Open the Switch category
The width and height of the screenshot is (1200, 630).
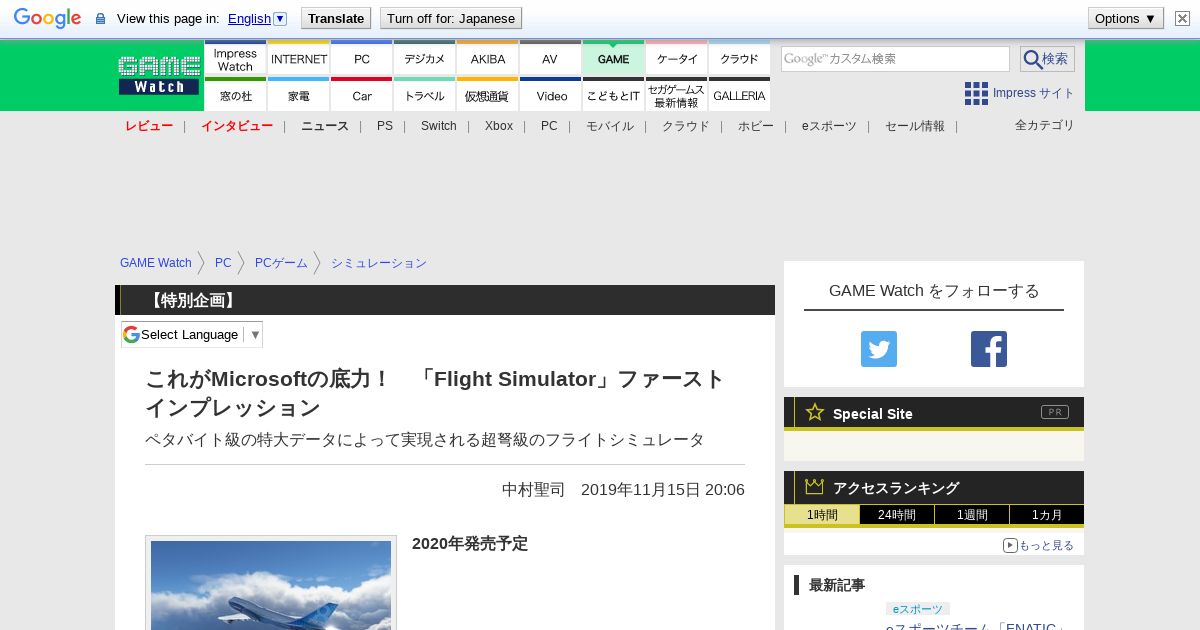pyautogui.click(x=438, y=126)
